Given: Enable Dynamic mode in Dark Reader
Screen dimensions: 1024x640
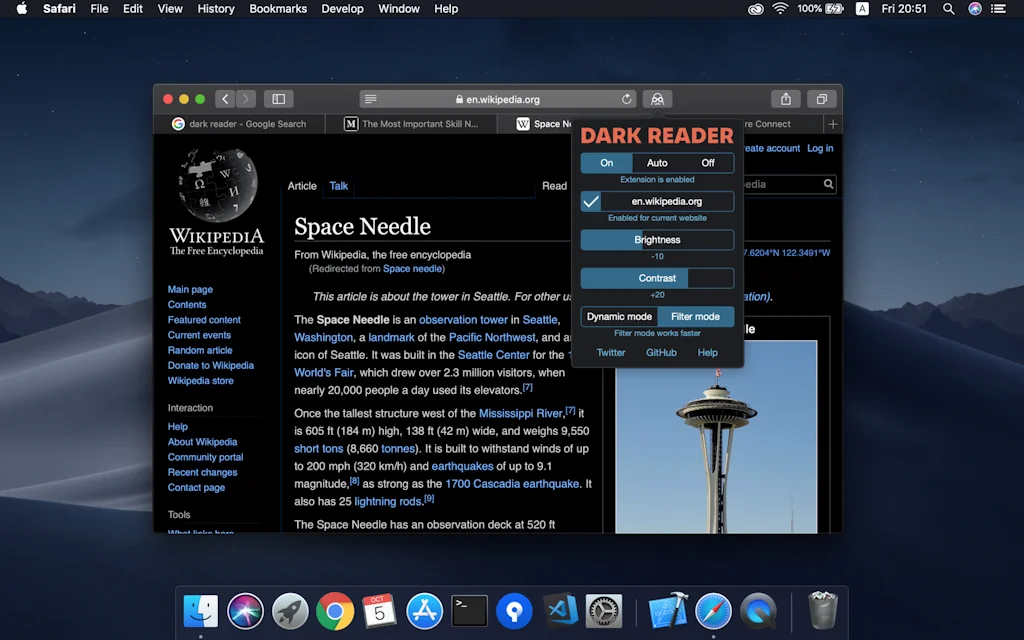Looking at the screenshot, I should pos(618,316).
